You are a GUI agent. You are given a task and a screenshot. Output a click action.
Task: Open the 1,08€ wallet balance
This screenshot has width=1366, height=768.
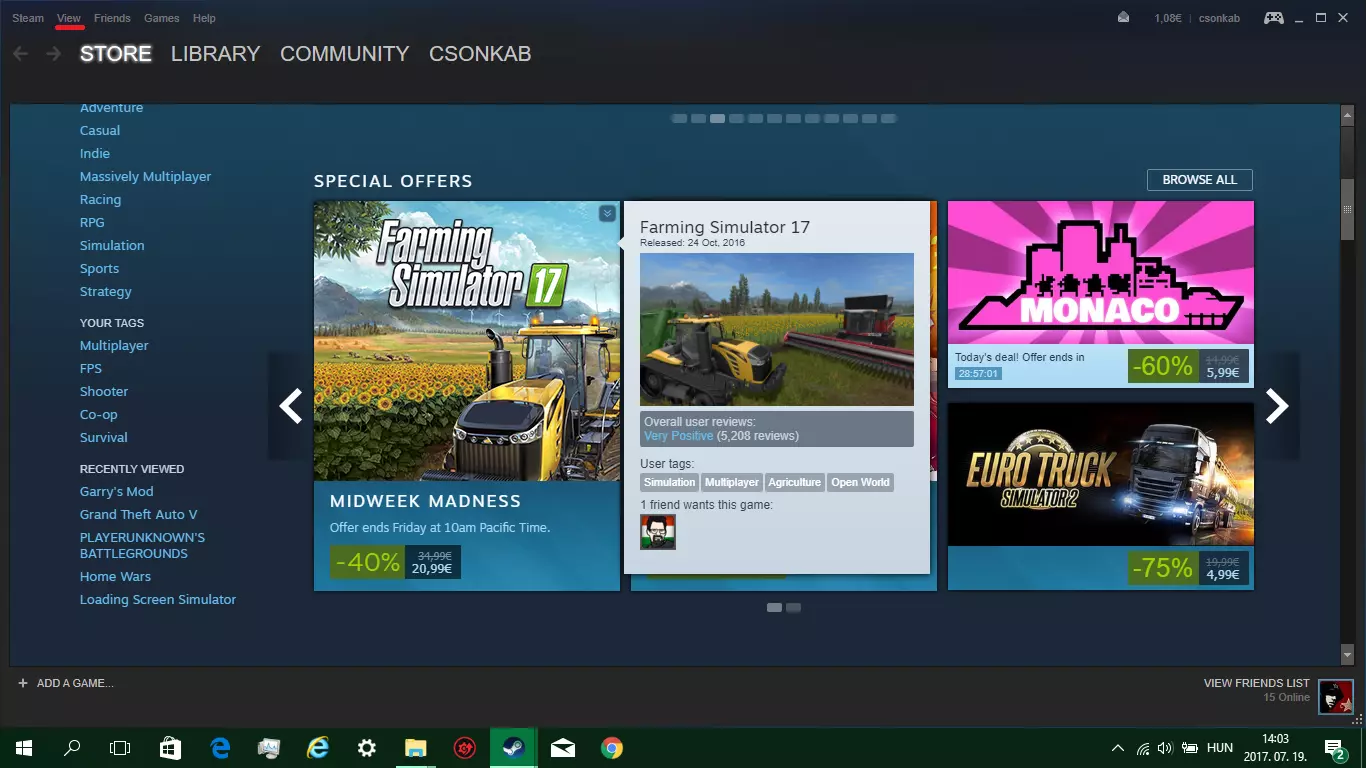pos(1167,18)
